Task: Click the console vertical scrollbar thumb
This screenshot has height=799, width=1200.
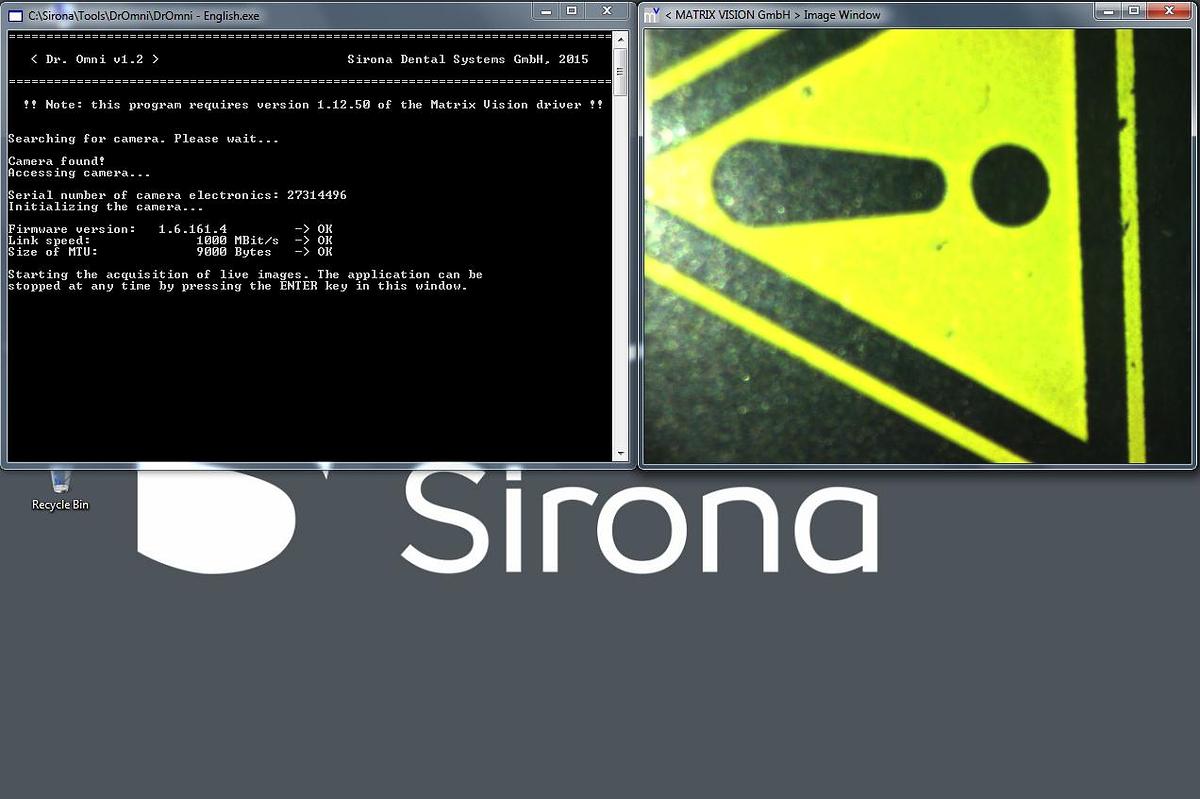Action: [620, 72]
